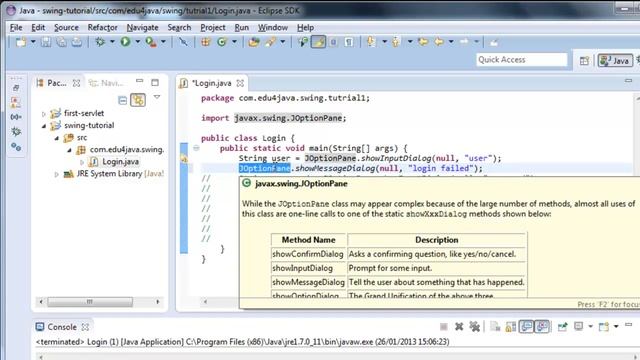Toggle Show Whitespace Characters button
The width and height of the screenshot is (640, 360).
click(x=349, y=42)
